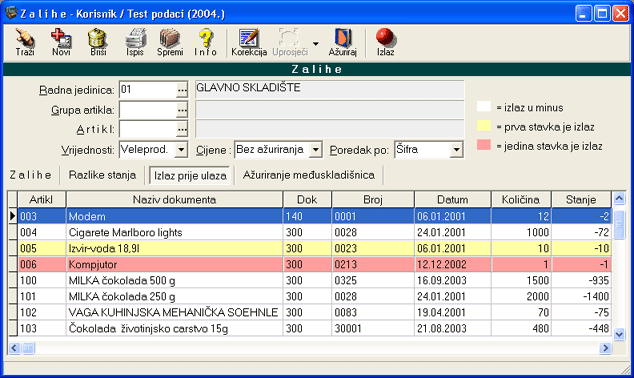Open Artikl lookup ellipsis button
Viewport: 634px width, 378px height.
click(182, 129)
